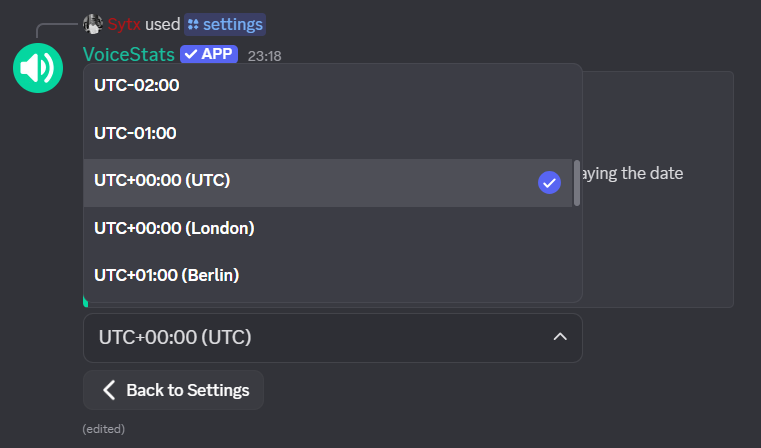Image resolution: width=761 pixels, height=448 pixels.
Task: Click the blue selected checkmark icon
Action: [x=549, y=182]
